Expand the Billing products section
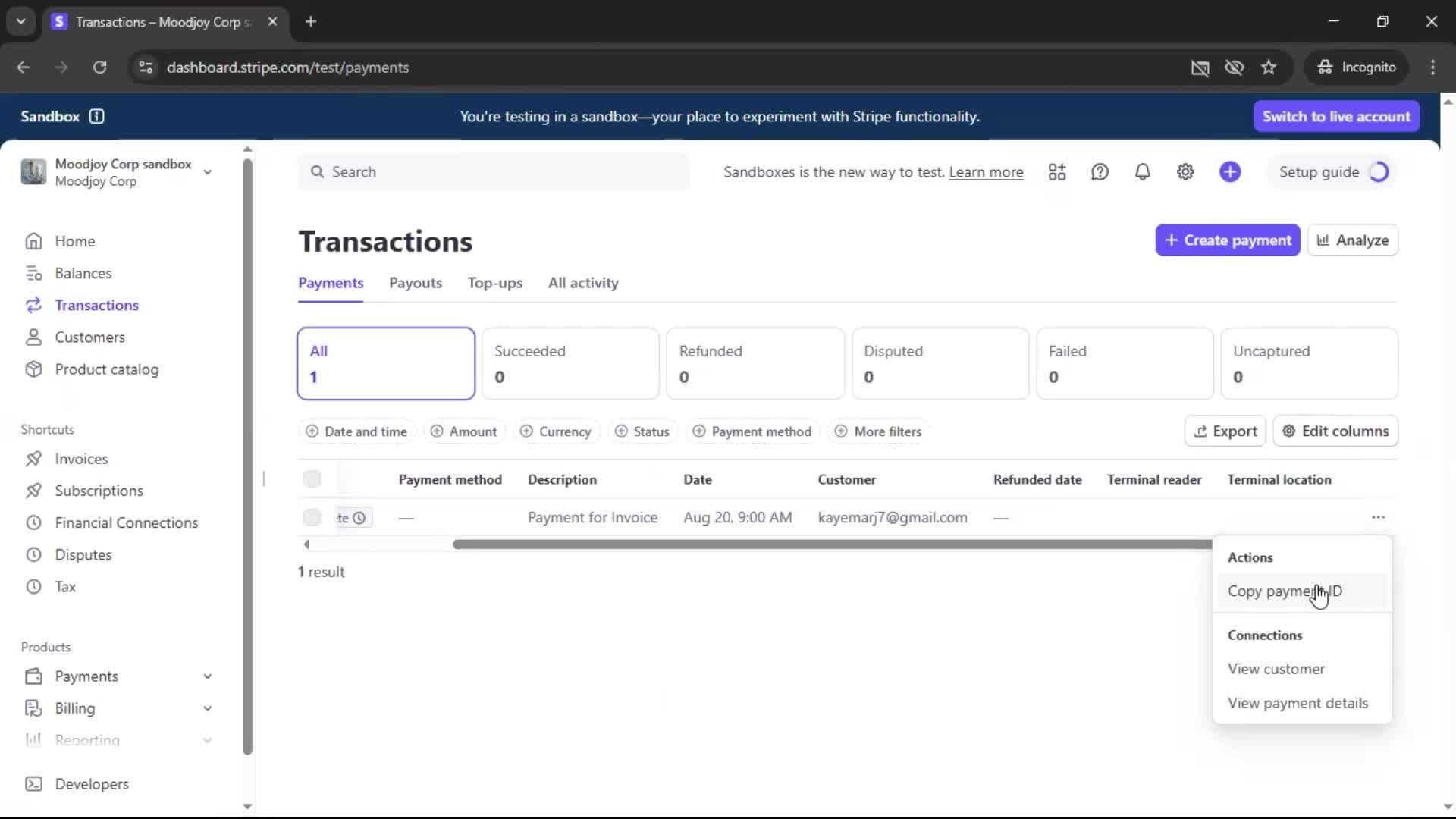Screen dimensions: 1456x819 (x=118, y=708)
